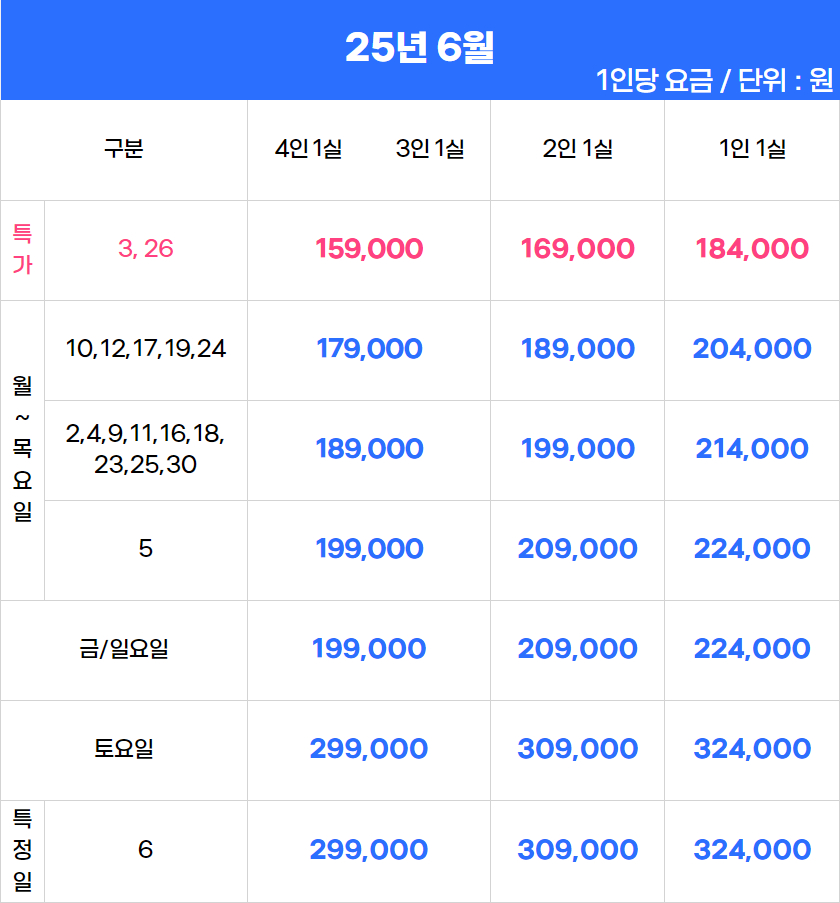Click the 179,000 weekday price
This screenshot has height=903, width=840.
pos(369,348)
